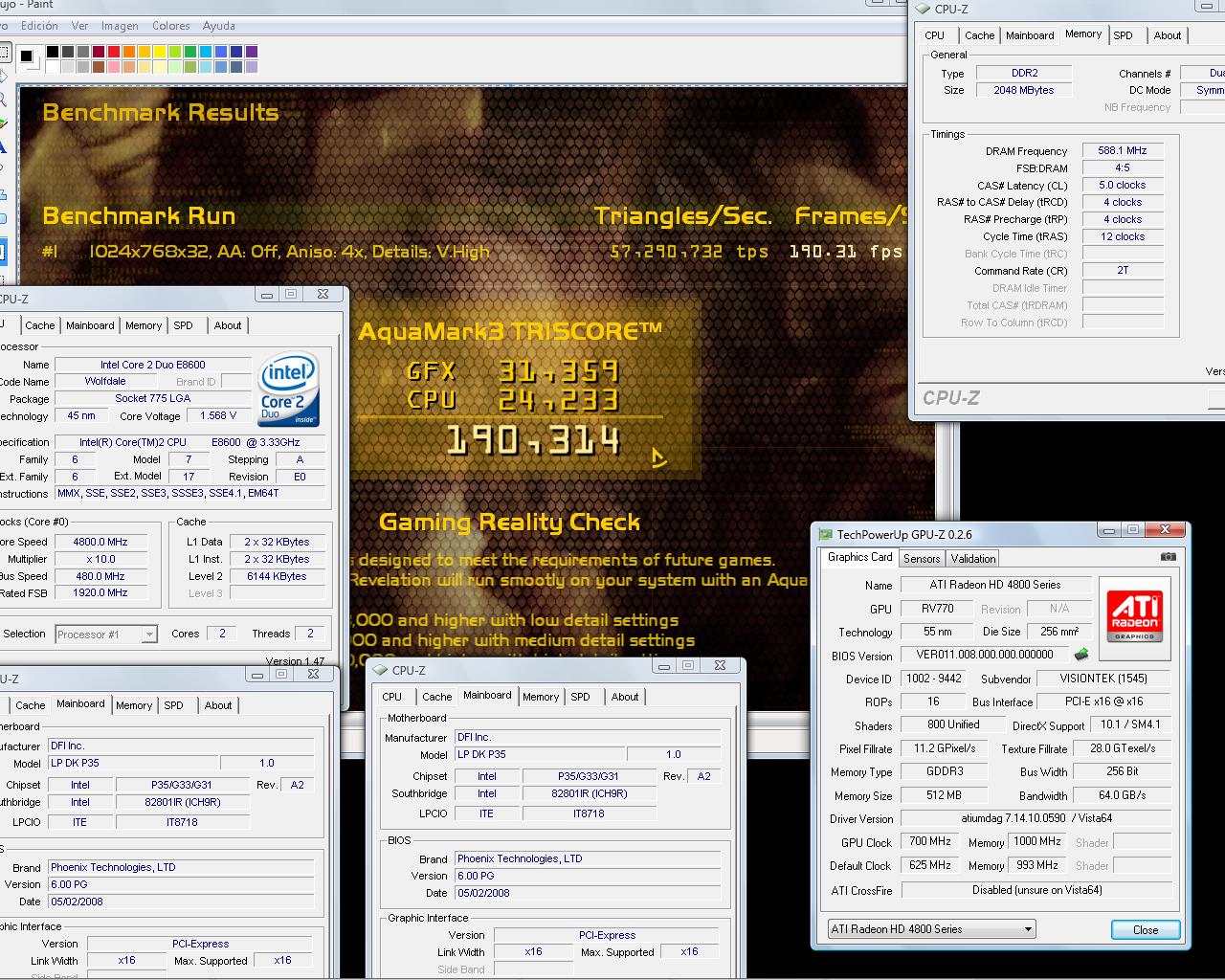
Task: Open the ATI Radeon HD 4800 Series dropdown
Action: [x=931, y=929]
